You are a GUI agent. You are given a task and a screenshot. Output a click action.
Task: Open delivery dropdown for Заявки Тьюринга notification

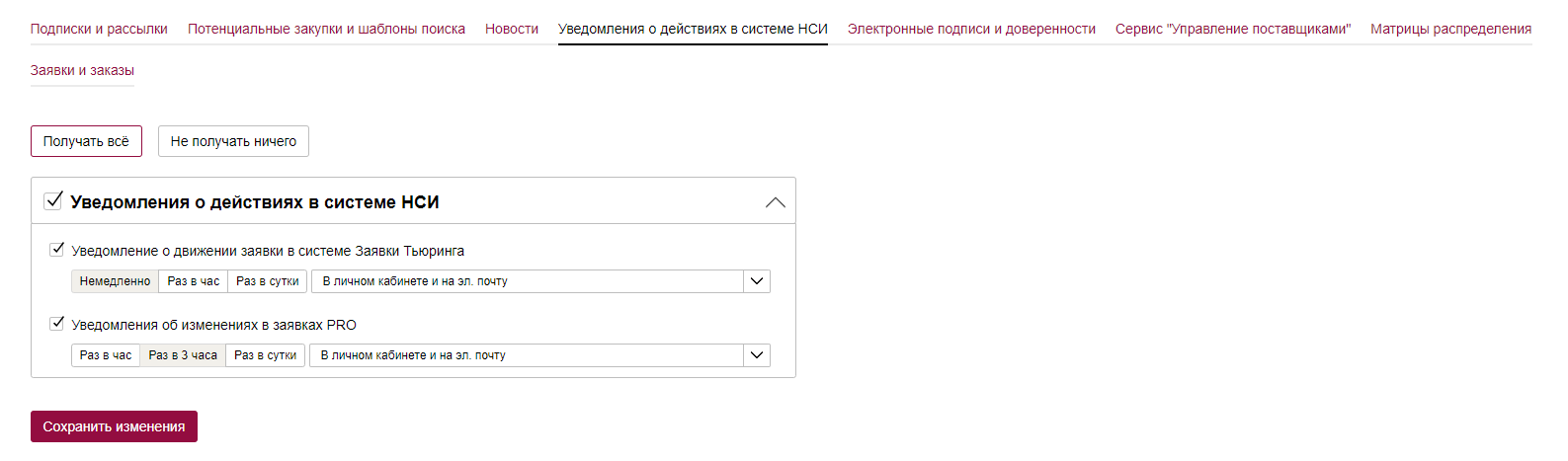pos(756,281)
